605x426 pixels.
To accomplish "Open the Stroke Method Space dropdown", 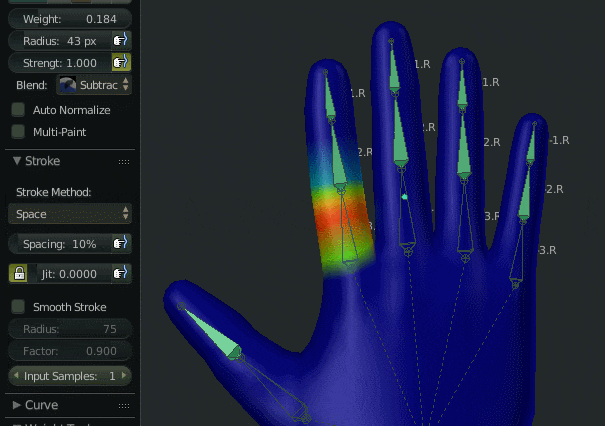I will [70, 214].
